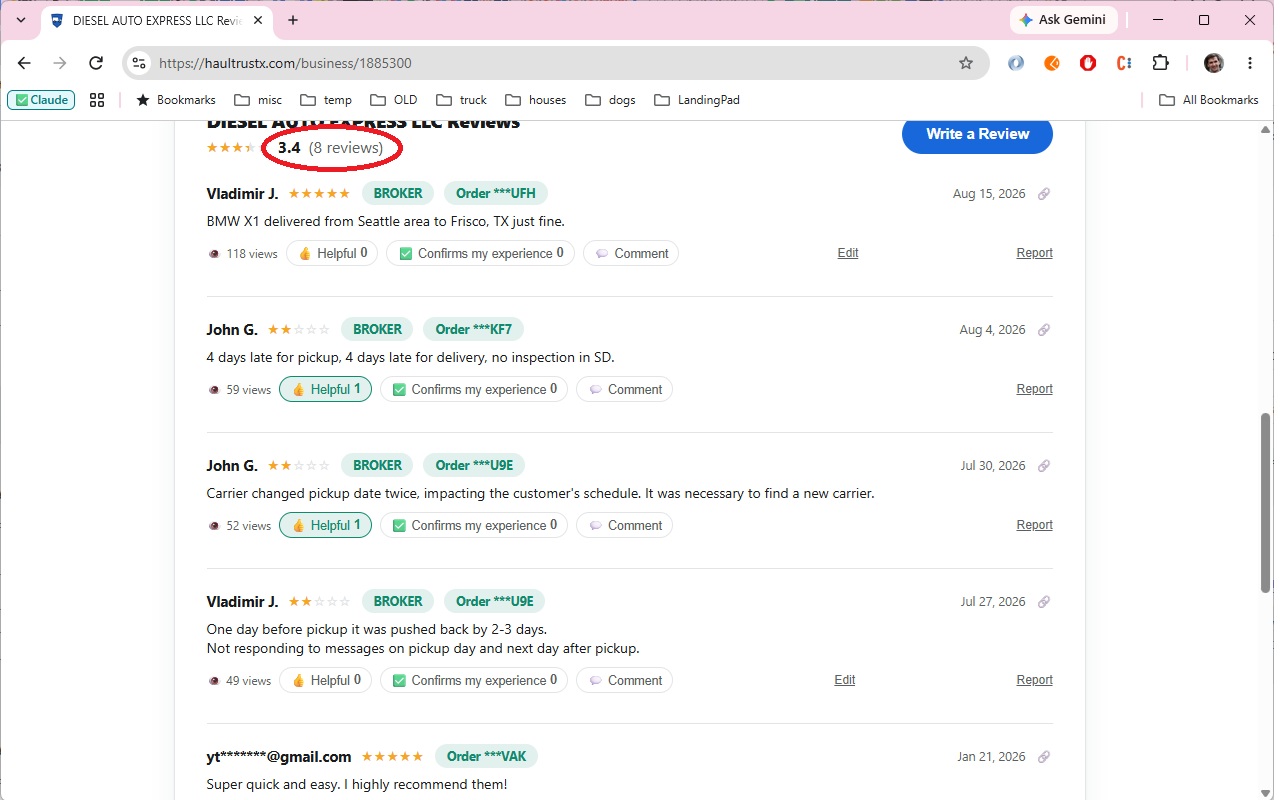Edit the Jul 27, 2026 review
The image size is (1280, 800).
(845, 680)
